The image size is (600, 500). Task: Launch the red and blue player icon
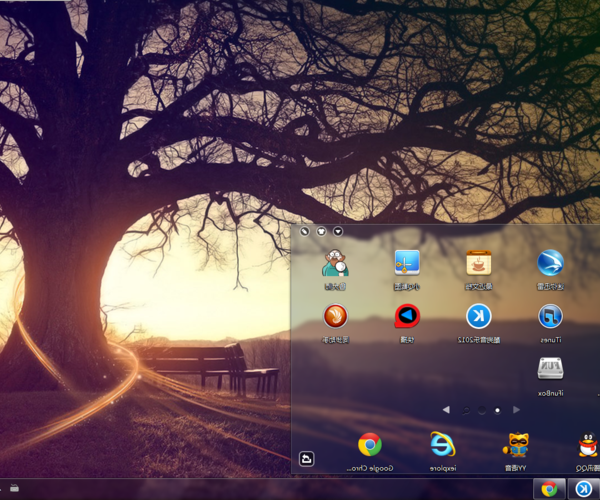(407, 318)
